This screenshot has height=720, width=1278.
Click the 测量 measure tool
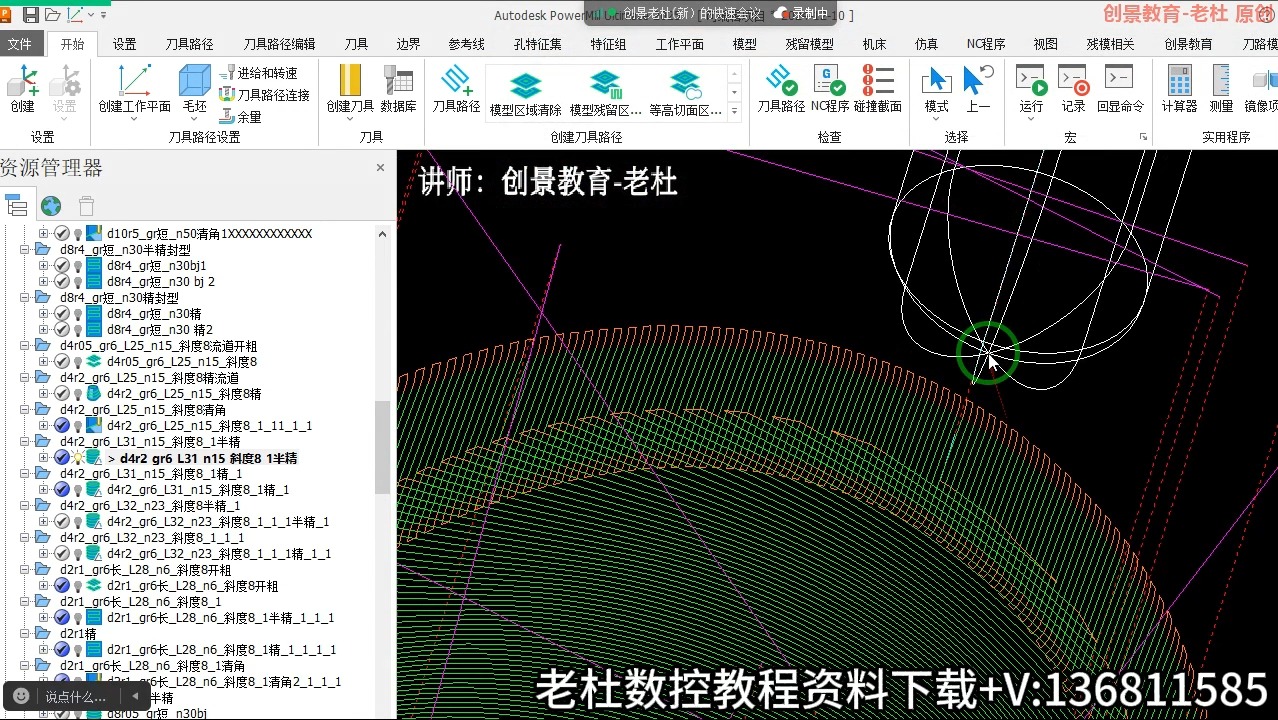[x=1221, y=88]
